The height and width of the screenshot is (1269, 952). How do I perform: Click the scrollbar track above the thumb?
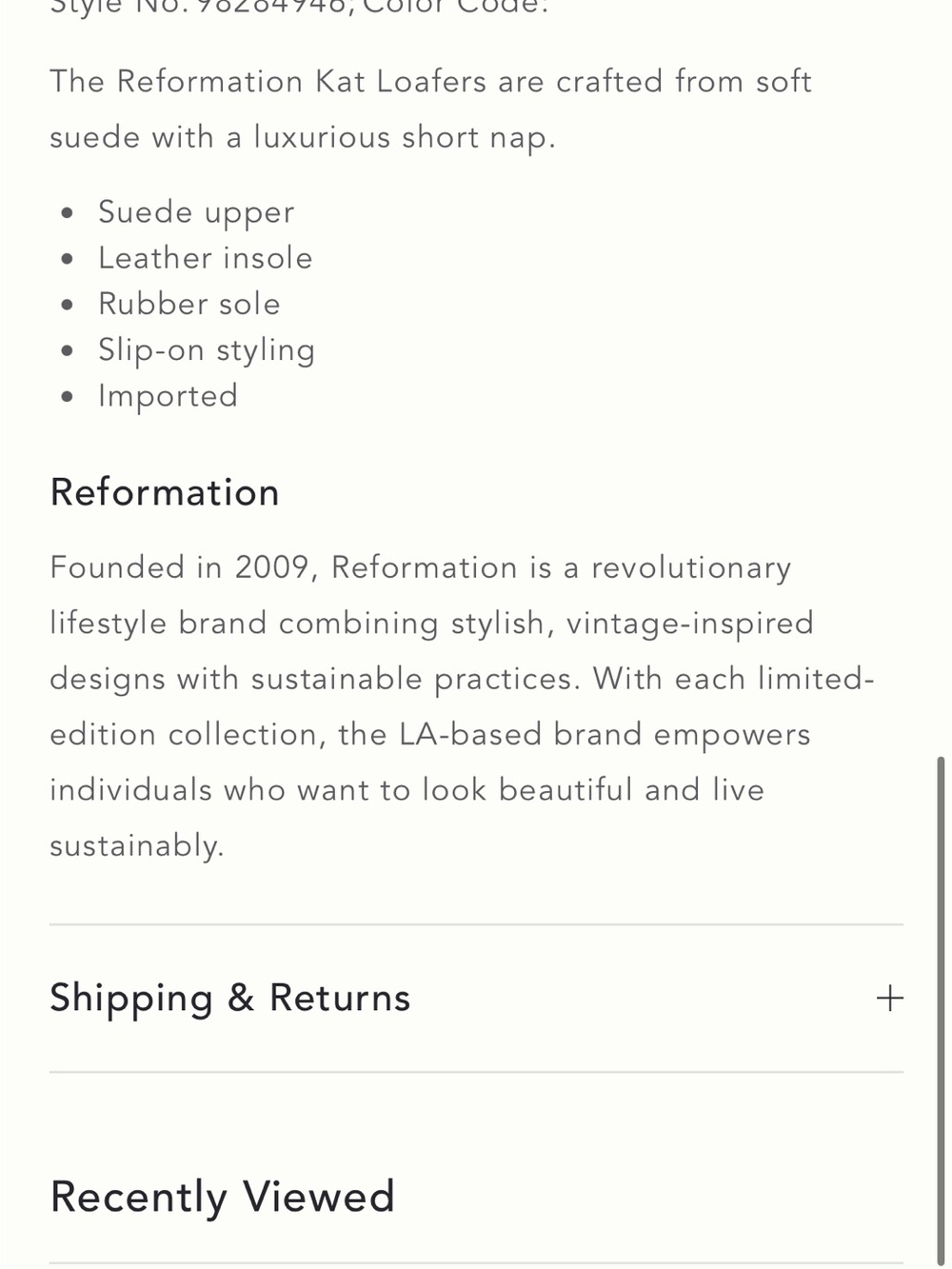(x=941, y=381)
